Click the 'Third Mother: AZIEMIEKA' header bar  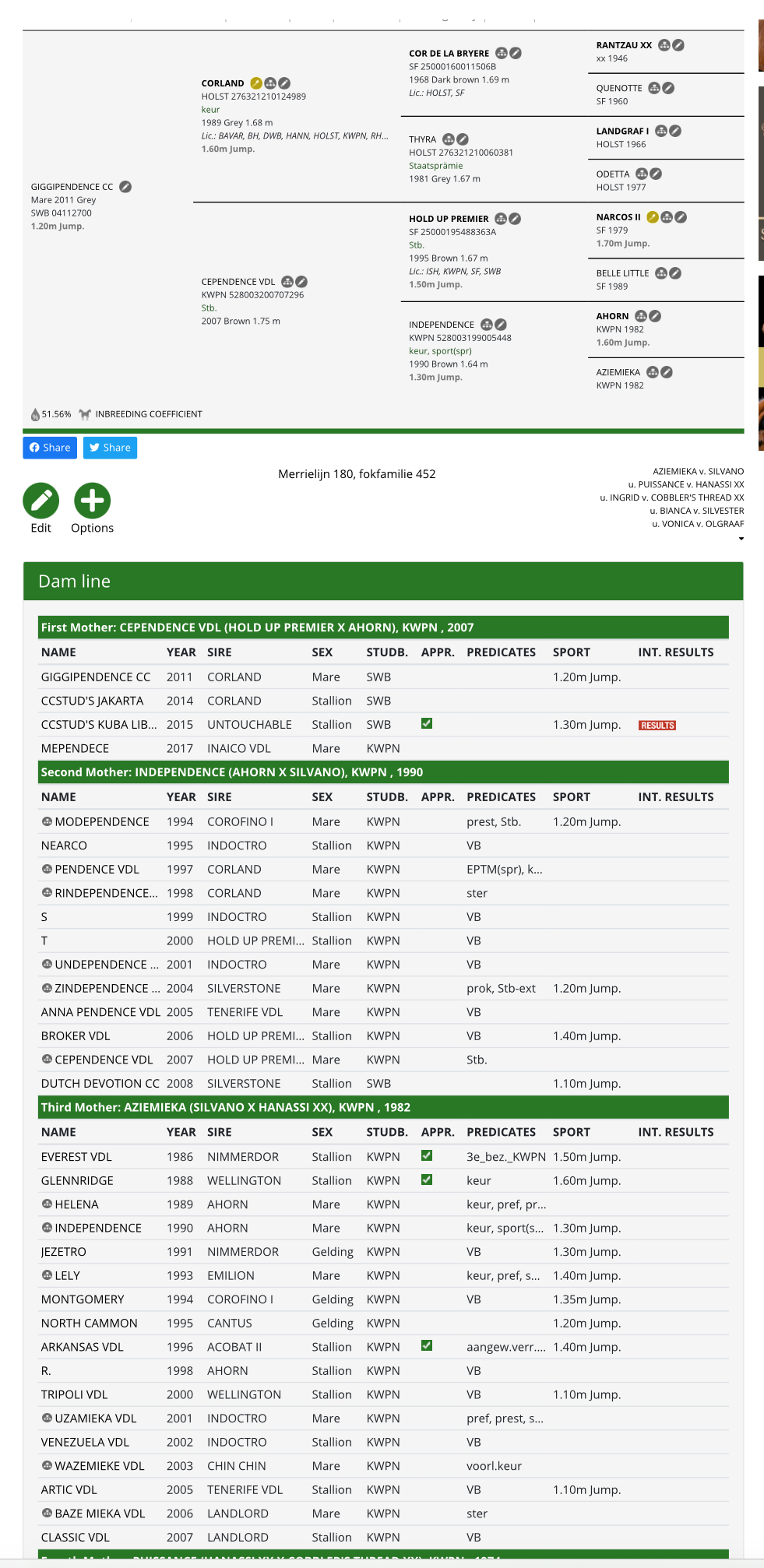pyautogui.click(x=384, y=1107)
